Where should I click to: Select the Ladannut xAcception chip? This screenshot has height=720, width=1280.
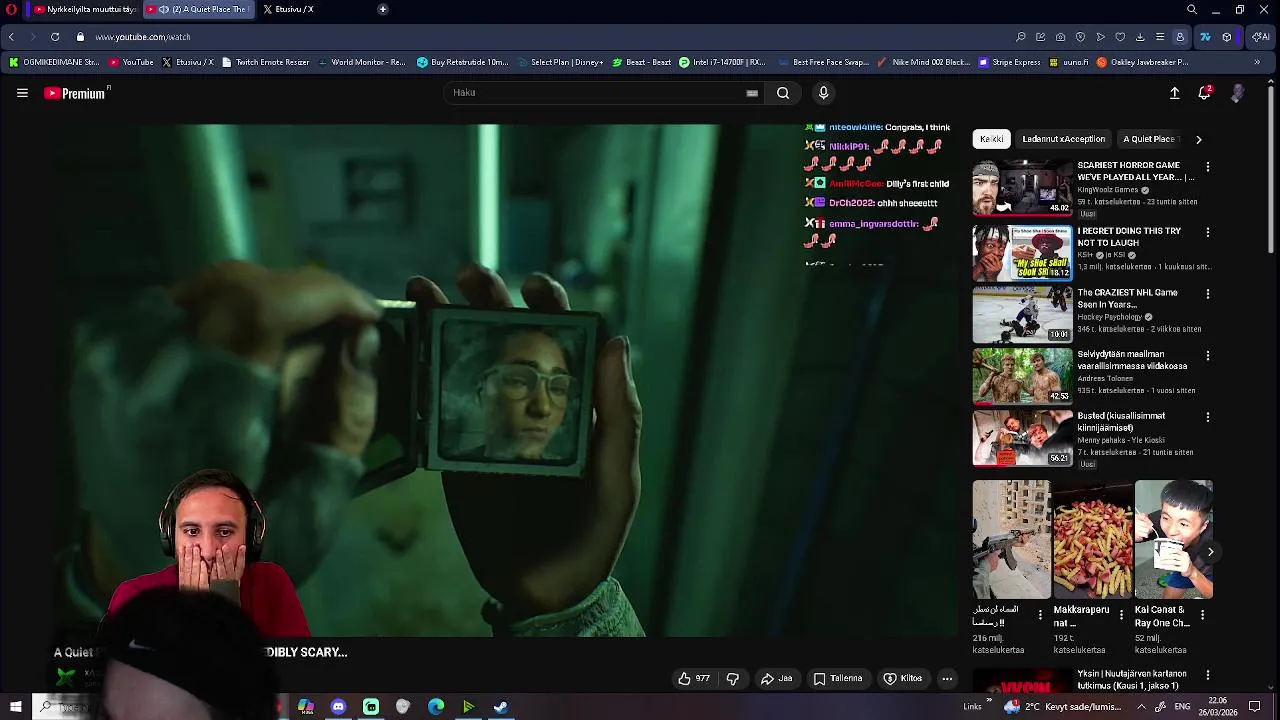1063,139
